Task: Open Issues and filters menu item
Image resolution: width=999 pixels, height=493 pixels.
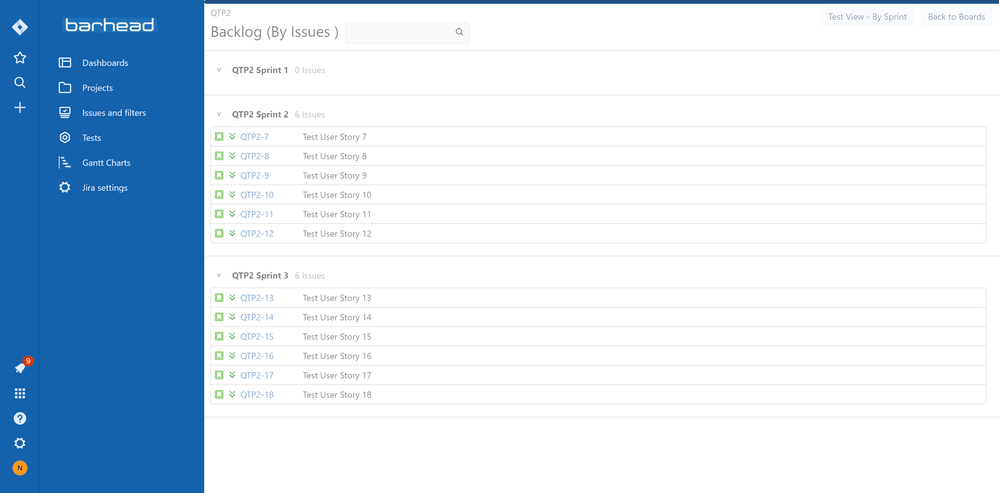Action: 114,113
